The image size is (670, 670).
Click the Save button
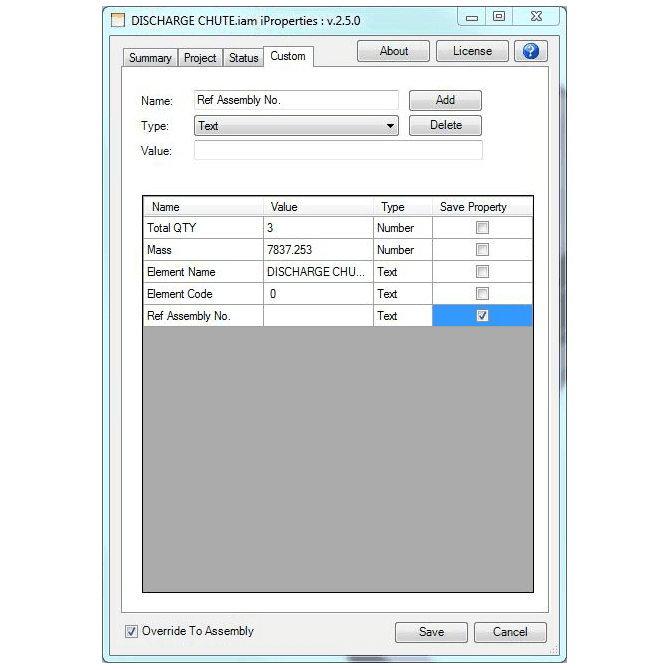click(431, 632)
